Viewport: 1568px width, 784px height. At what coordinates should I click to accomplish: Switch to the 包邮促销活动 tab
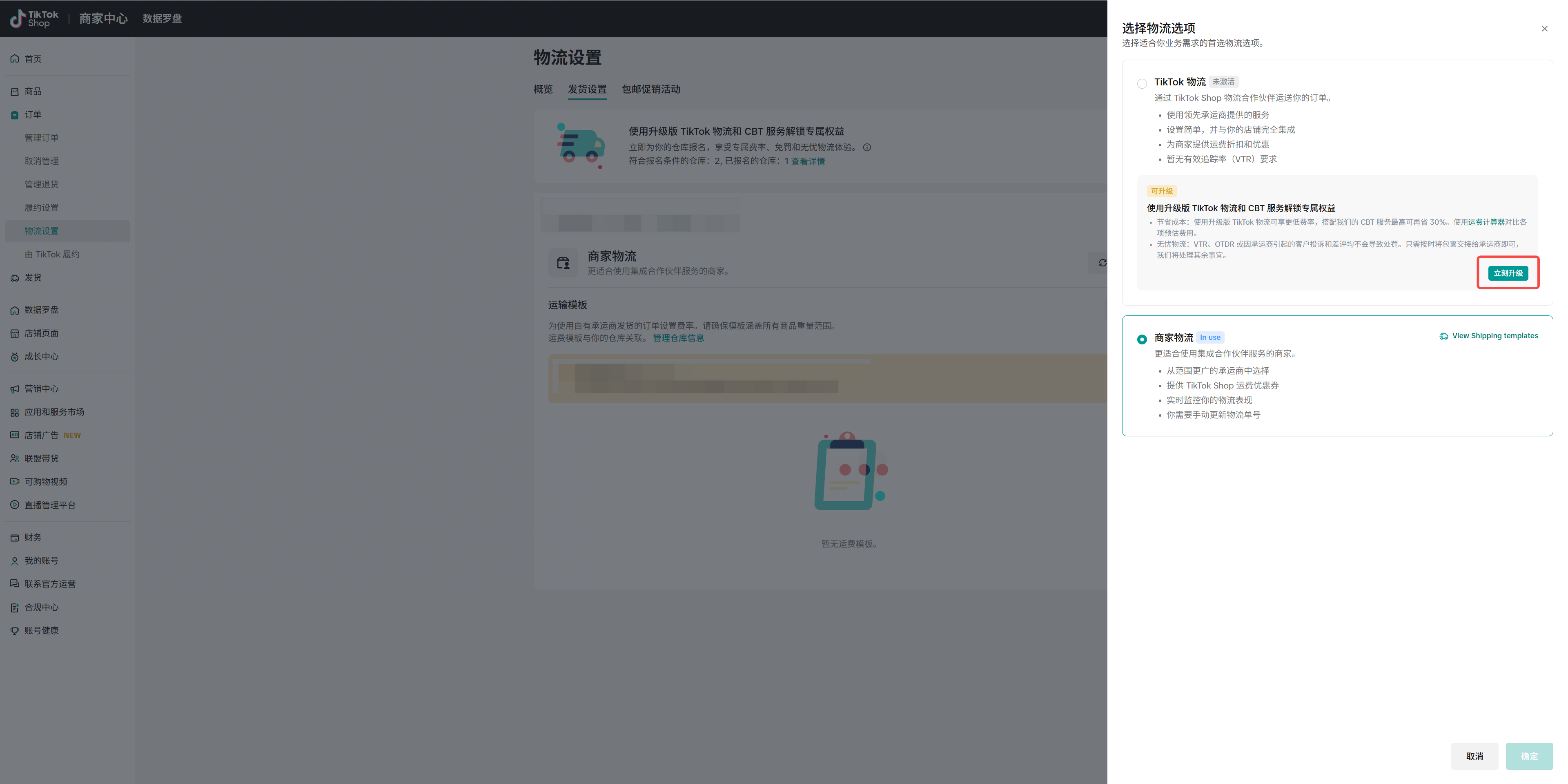pyautogui.click(x=651, y=89)
